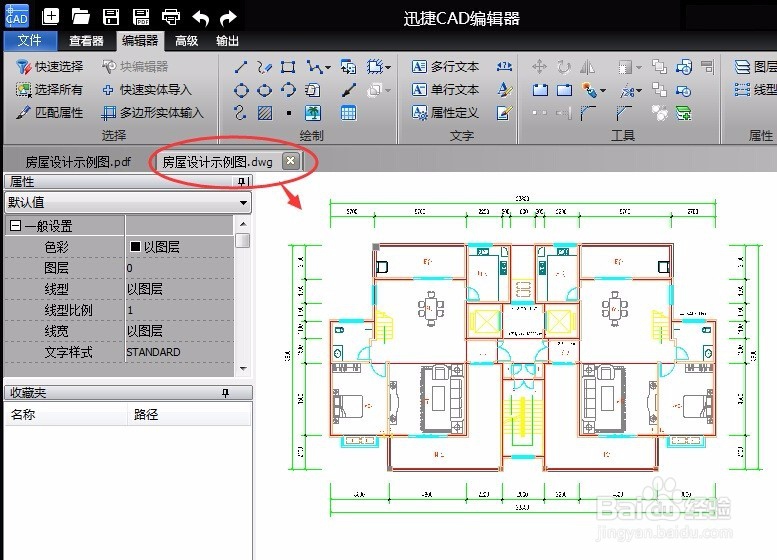Click the properties scrollbar down arrow

coord(243,369)
